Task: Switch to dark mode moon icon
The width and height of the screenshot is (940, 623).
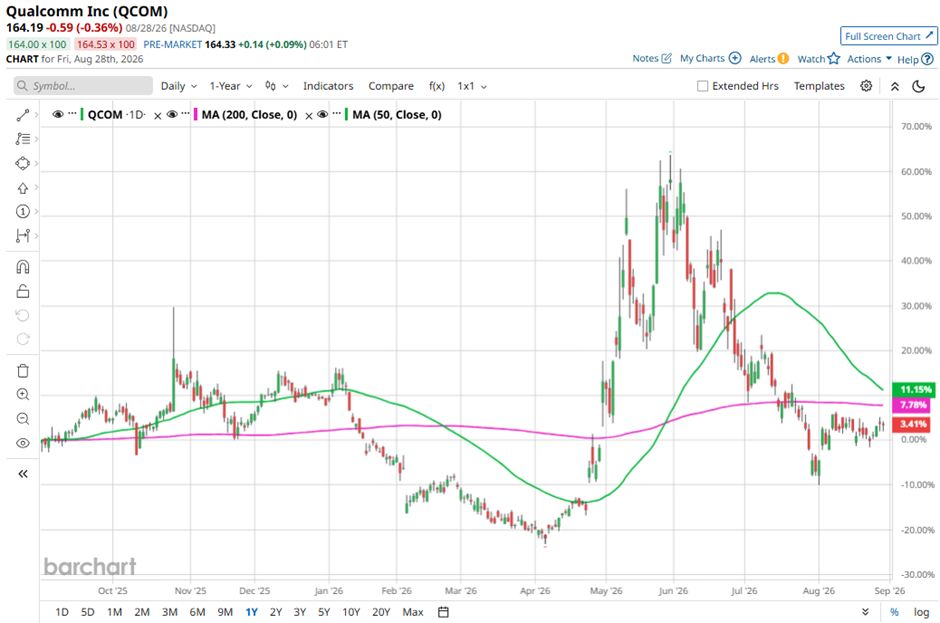Action: [x=918, y=86]
